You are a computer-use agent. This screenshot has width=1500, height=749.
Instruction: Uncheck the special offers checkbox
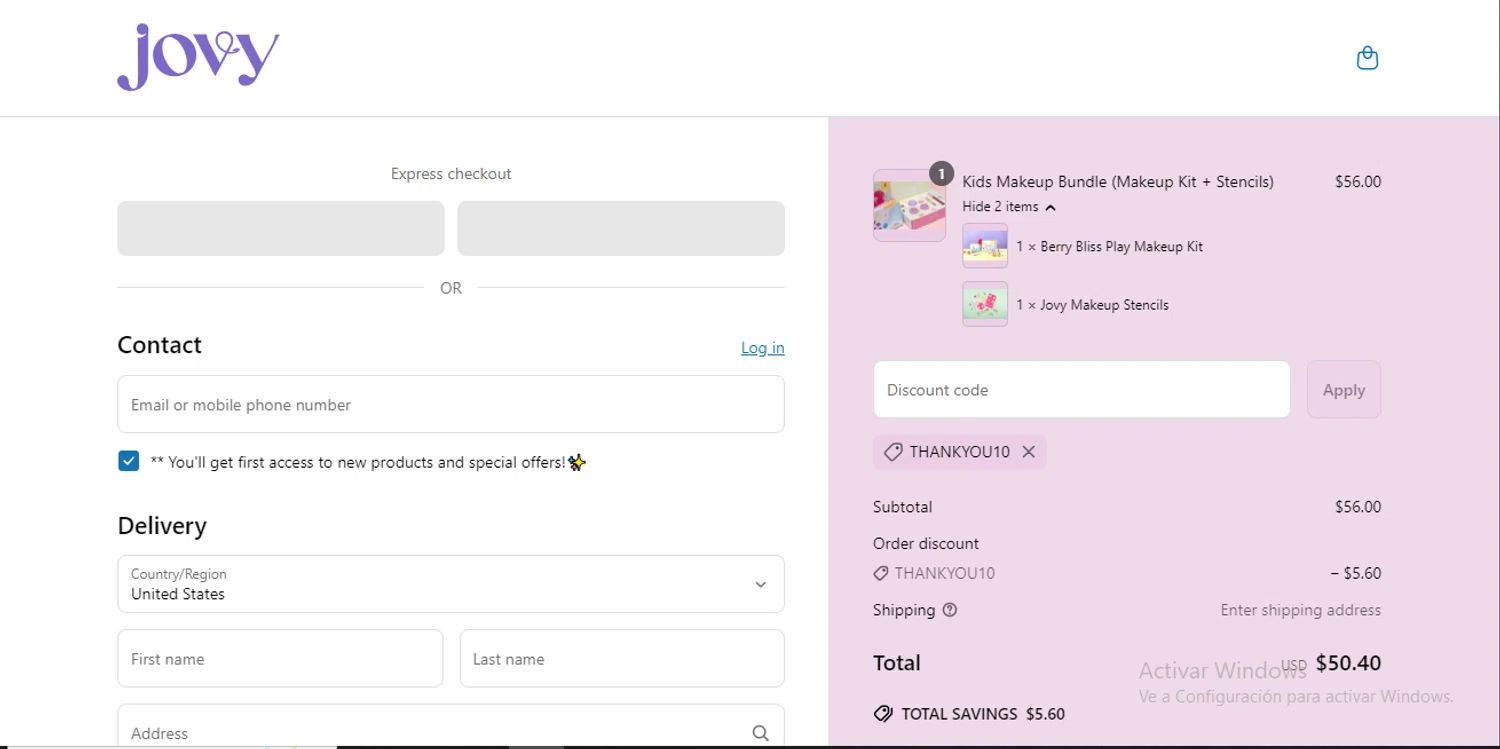(128, 461)
